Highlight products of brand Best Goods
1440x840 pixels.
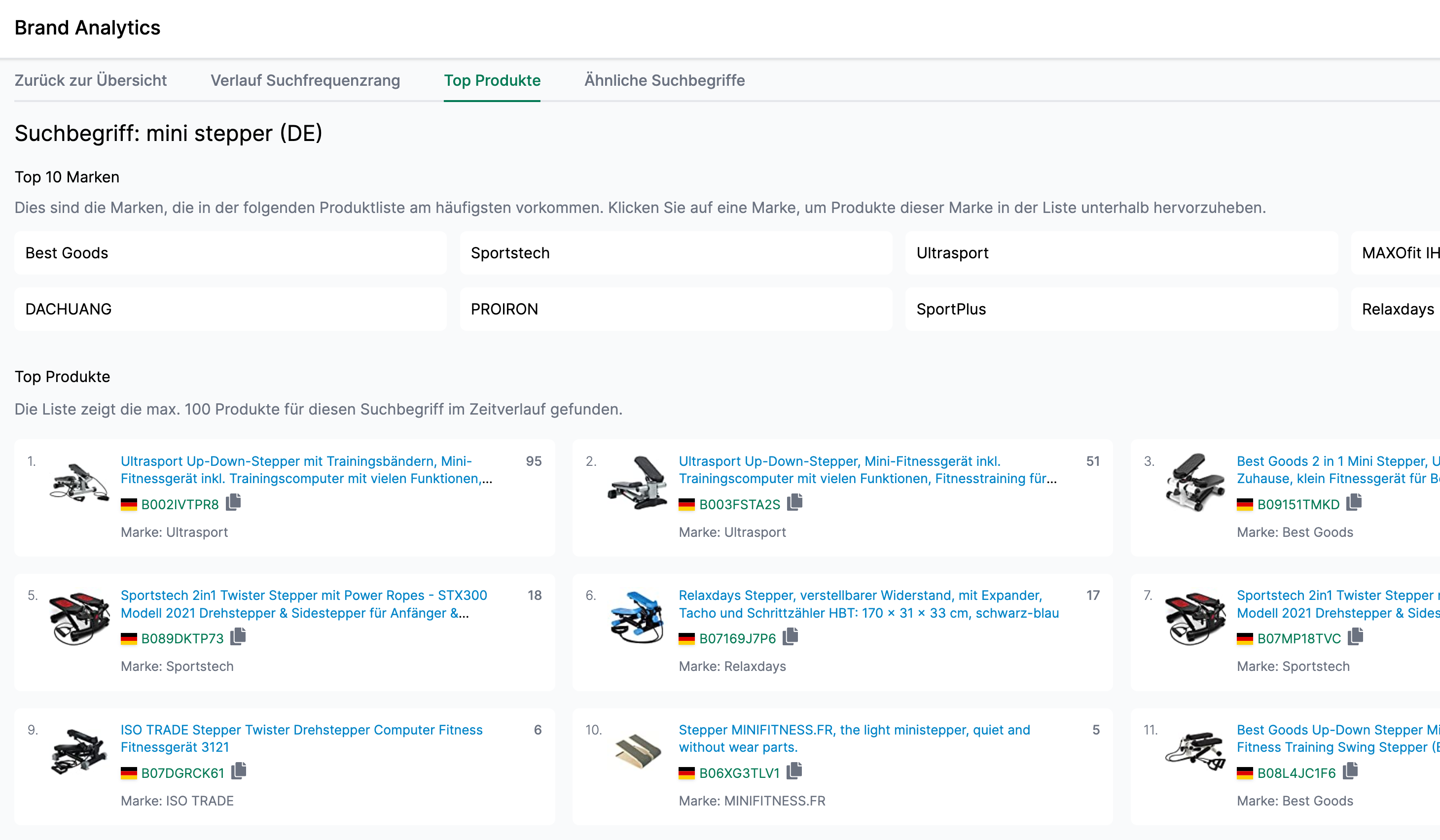coord(230,253)
